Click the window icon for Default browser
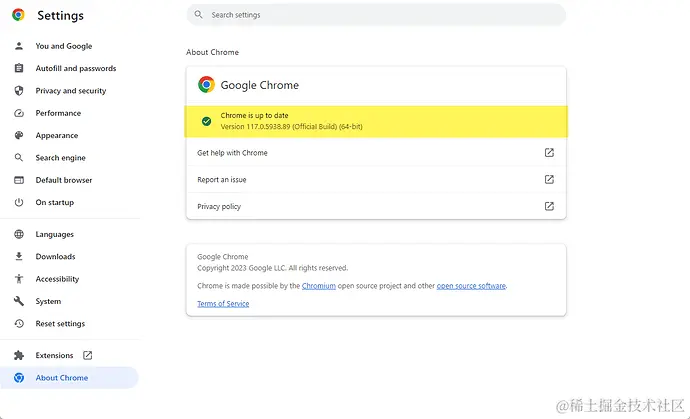Viewport: 690px width, 419px height. pos(19,180)
